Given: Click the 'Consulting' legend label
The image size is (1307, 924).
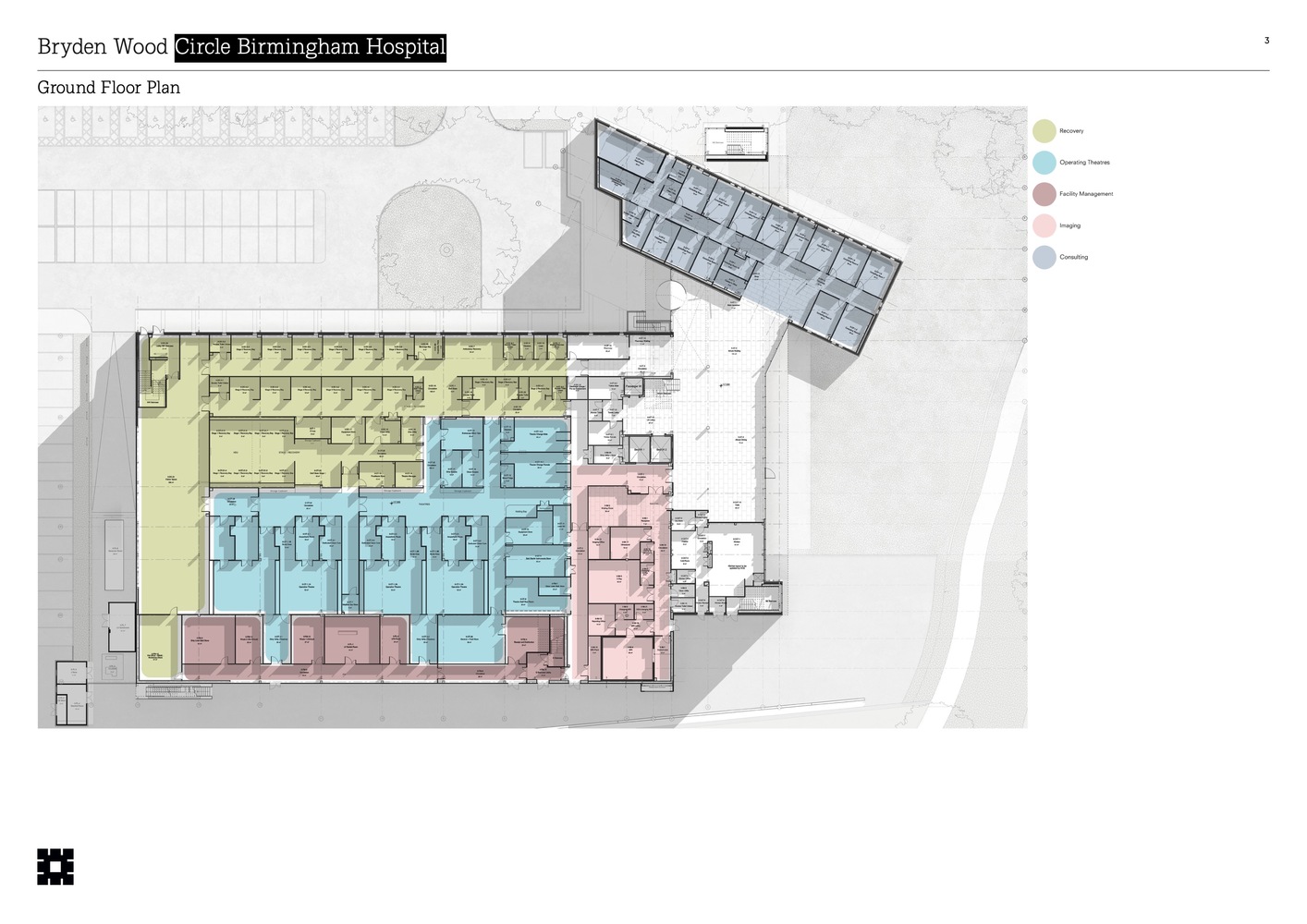Looking at the screenshot, I should (1073, 257).
